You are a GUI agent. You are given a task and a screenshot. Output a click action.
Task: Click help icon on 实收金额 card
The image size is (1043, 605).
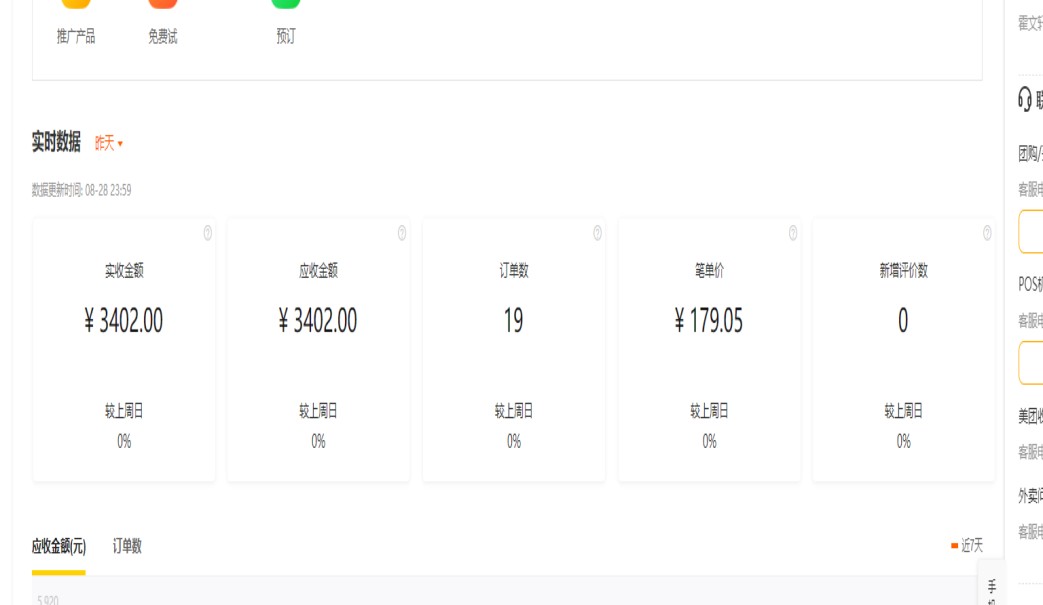tap(208, 233)
